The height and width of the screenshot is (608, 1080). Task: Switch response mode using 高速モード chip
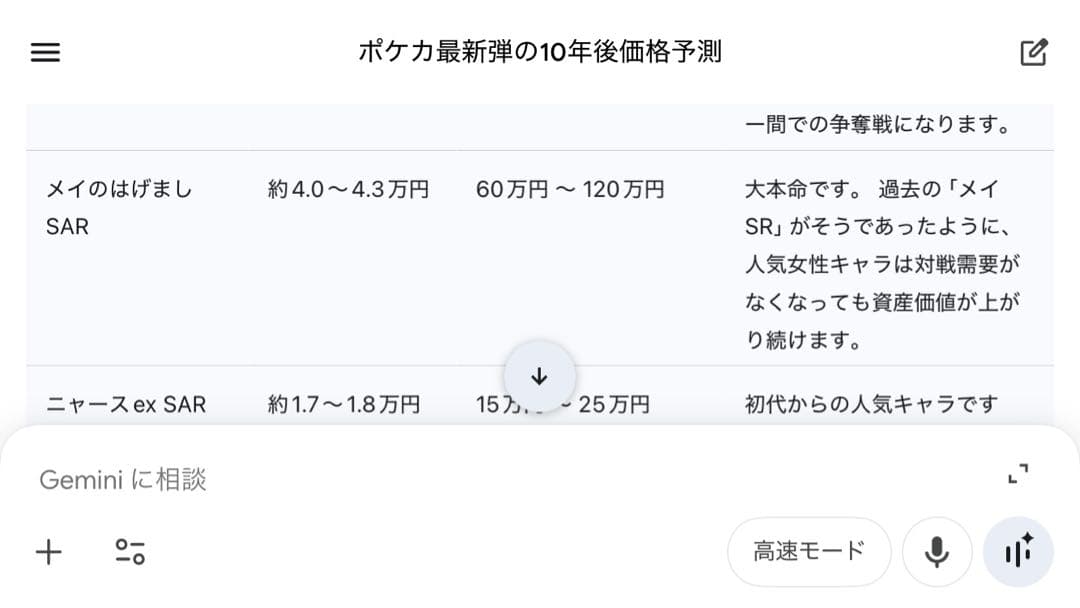click(809, 551)
